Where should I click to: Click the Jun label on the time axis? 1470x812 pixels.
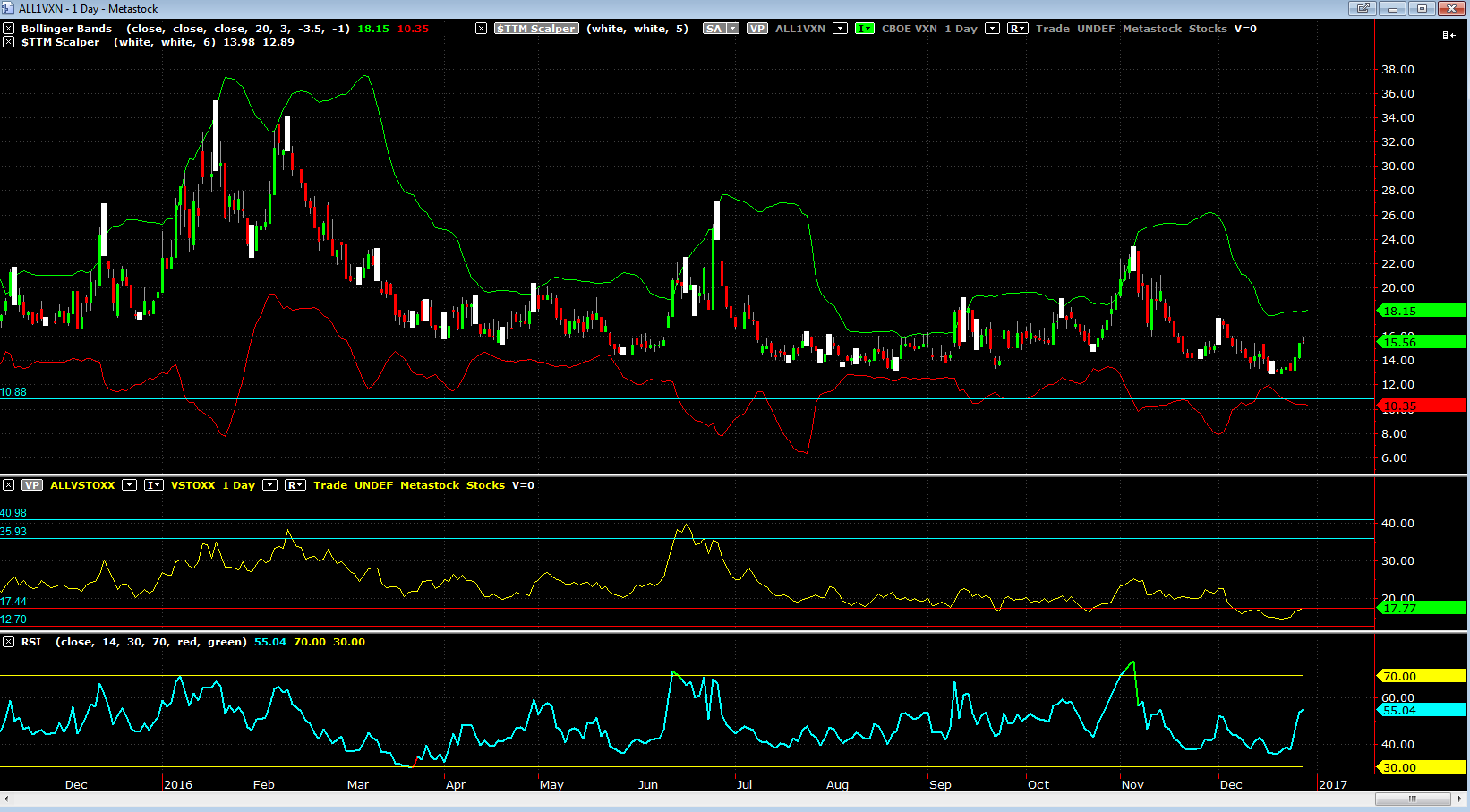pos(648,784)
